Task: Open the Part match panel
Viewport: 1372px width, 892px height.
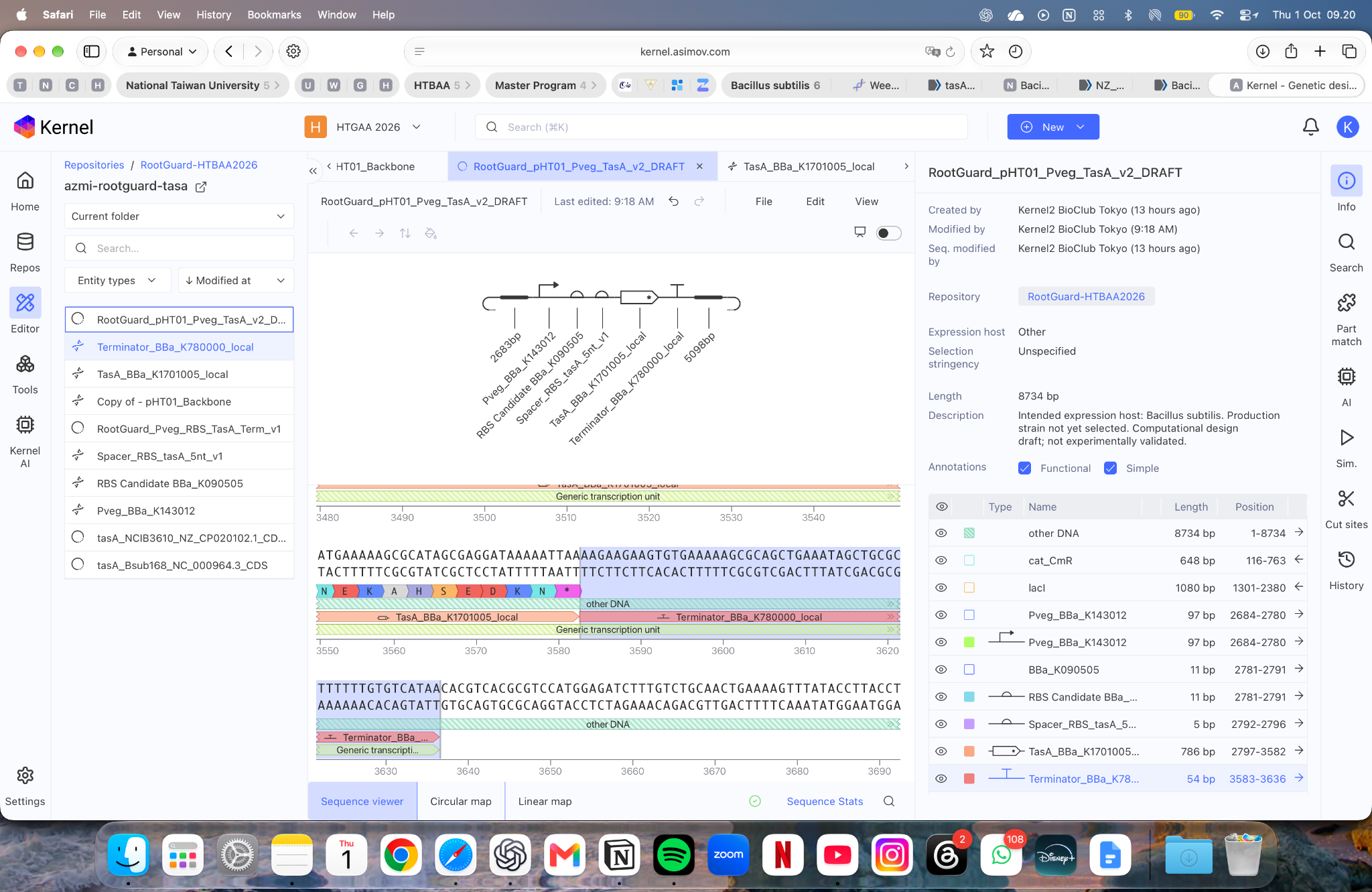Action: [1346, 320]
